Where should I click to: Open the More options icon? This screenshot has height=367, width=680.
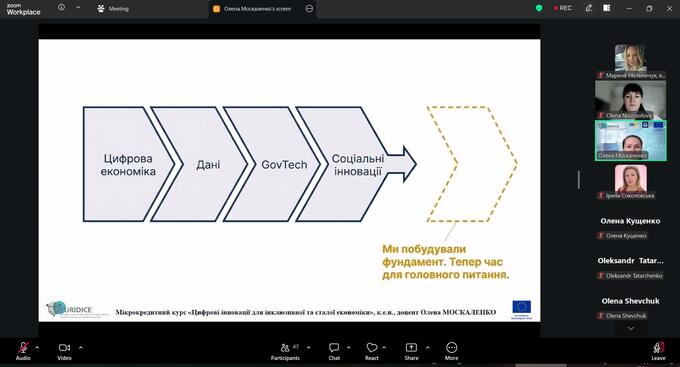(x=451, y=347)
